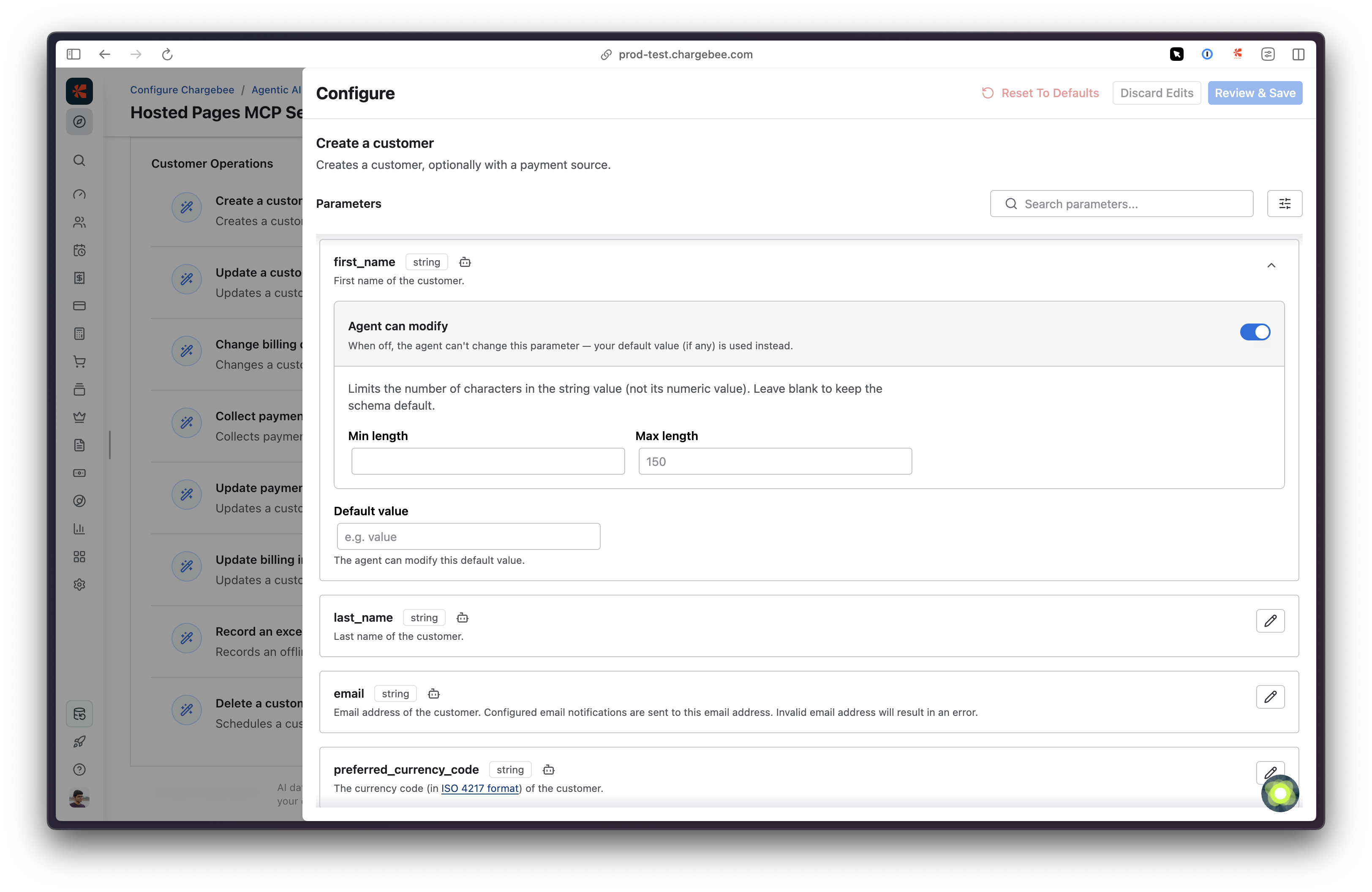
Task: Open the customers people icon in the sidebar
Action: (79, 222)
